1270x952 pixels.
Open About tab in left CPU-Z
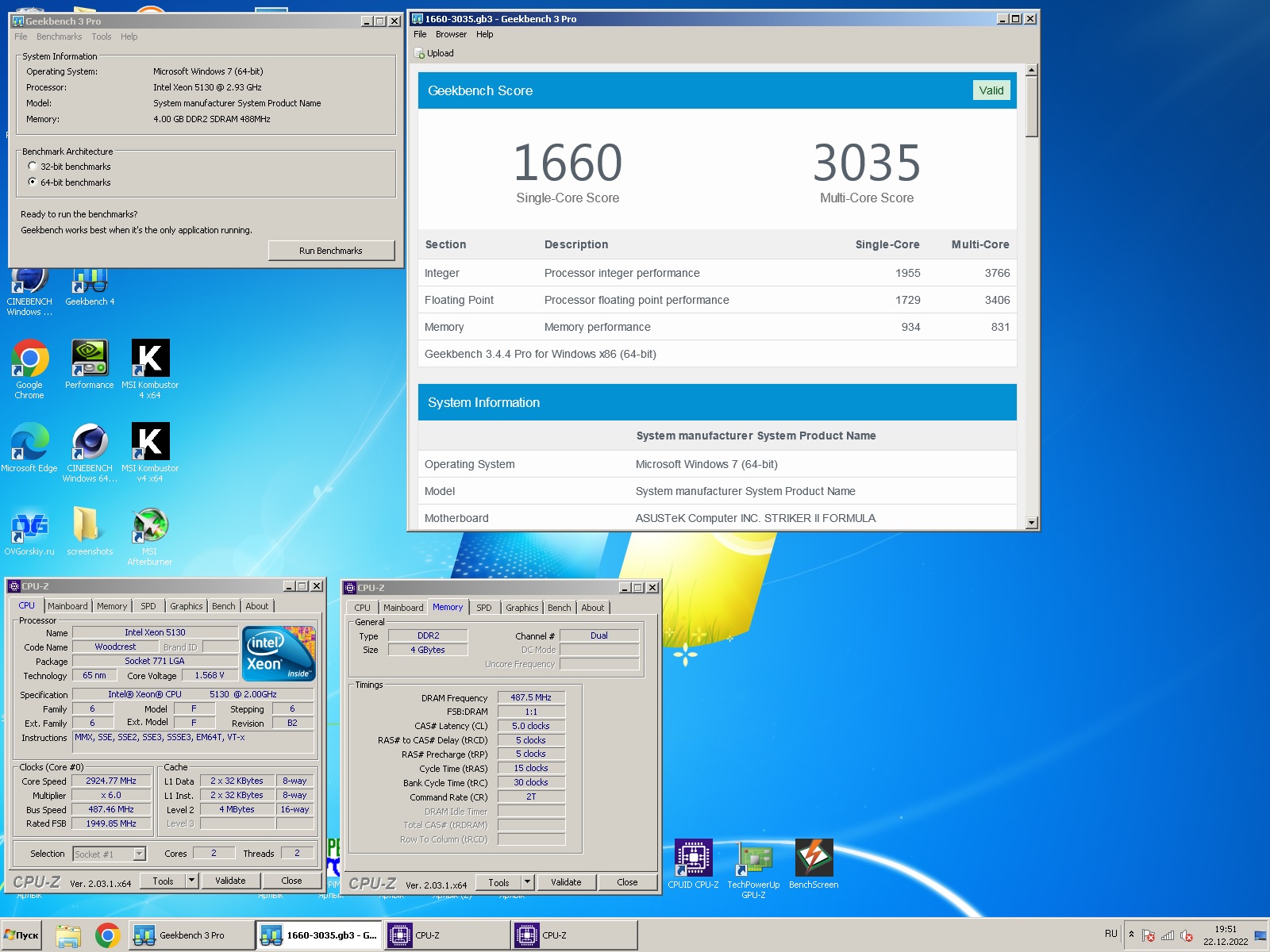click(x=256, y=606)
